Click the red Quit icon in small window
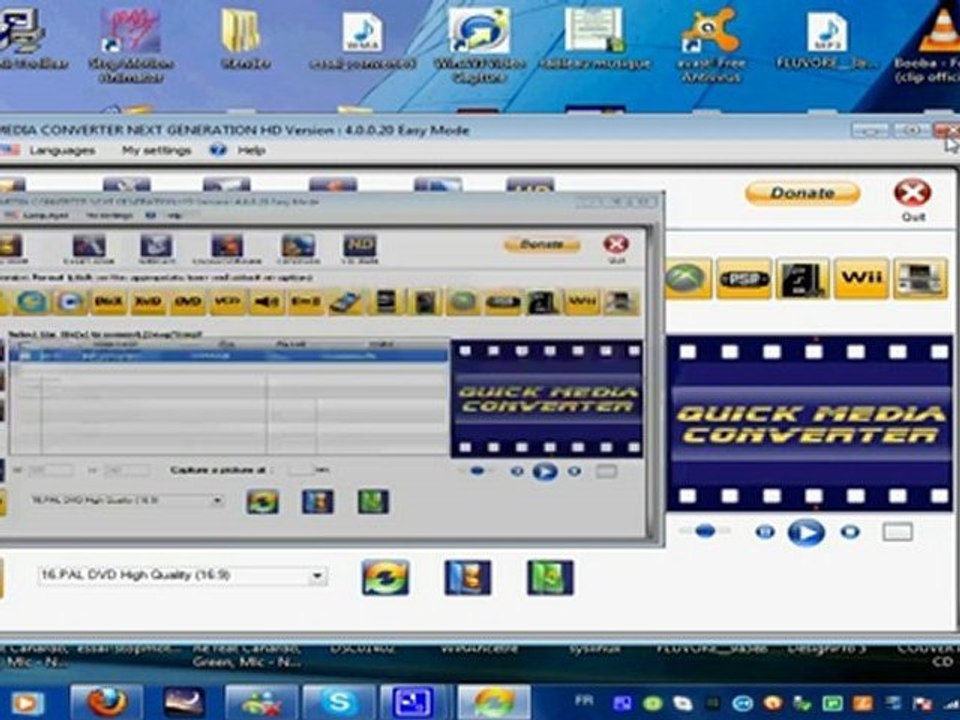Viewport: 960px width, 720px height. (x=616, y=244)
